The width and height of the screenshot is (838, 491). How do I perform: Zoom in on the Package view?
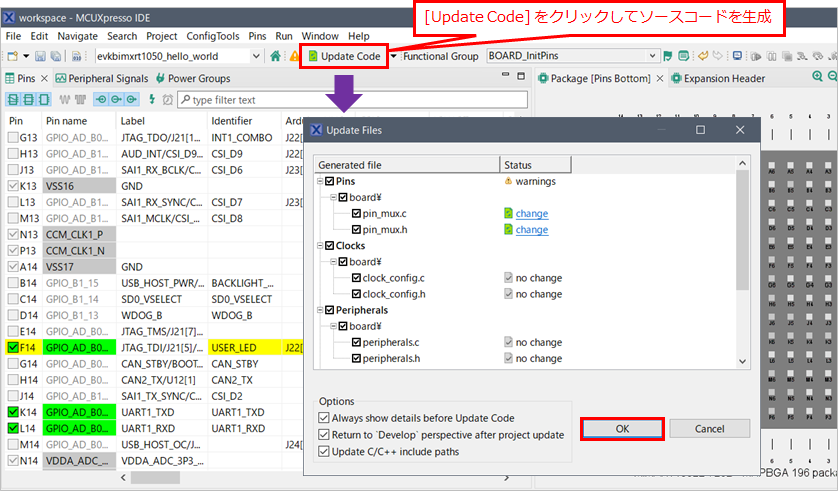click(817, 77)
